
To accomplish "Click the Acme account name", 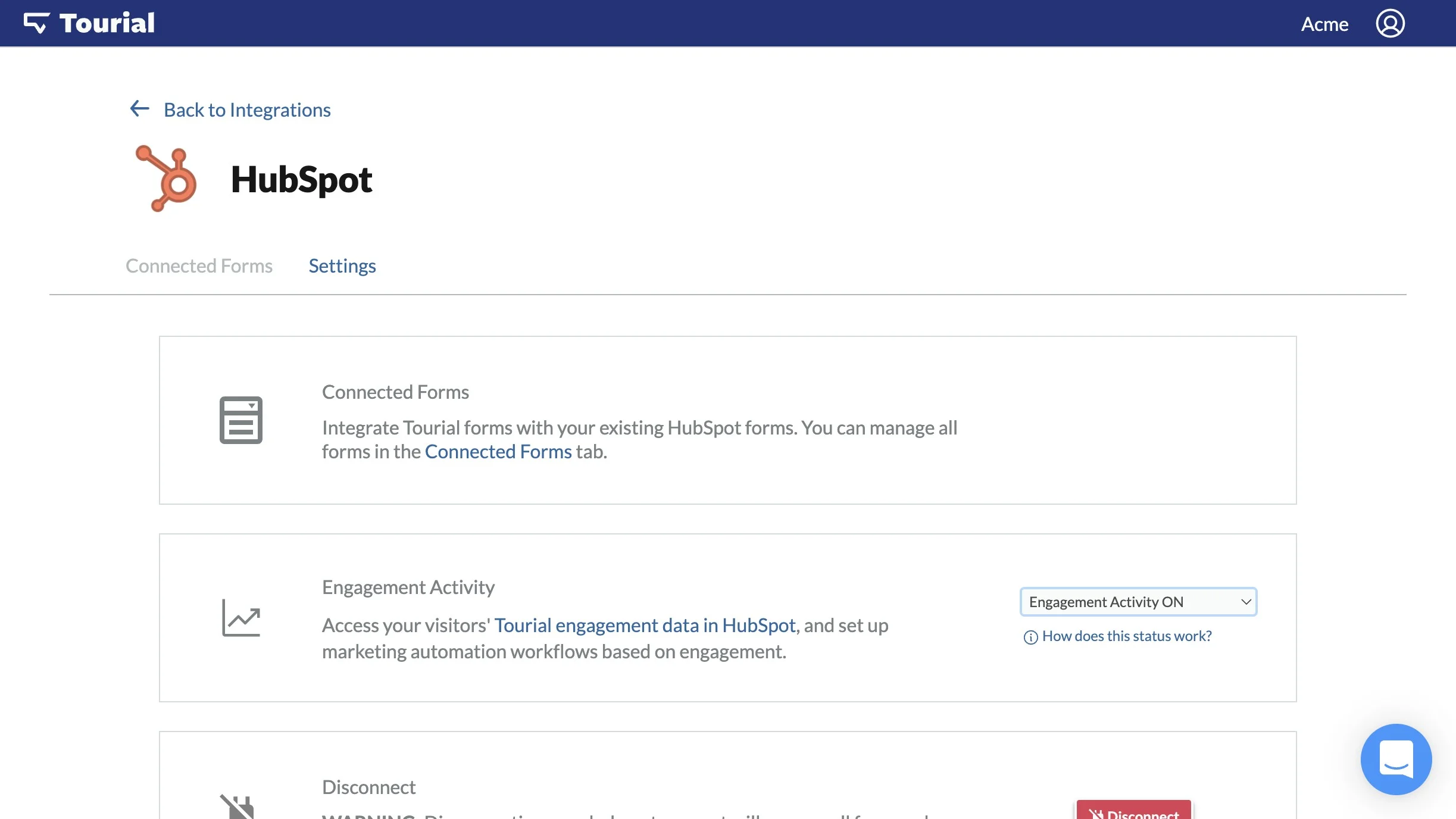I will click(1324, 24).
